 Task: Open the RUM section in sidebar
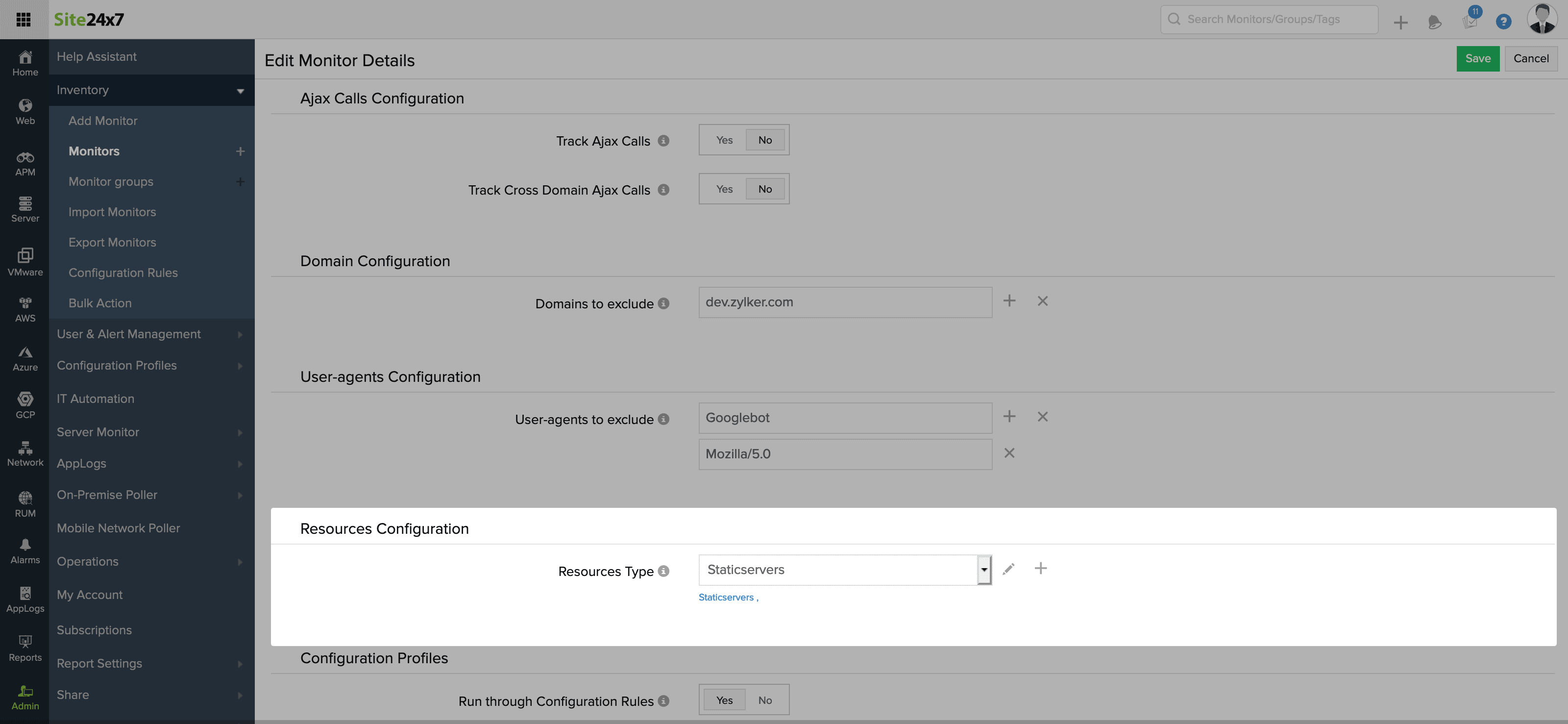pyautogui.click(x=25, y=503)
